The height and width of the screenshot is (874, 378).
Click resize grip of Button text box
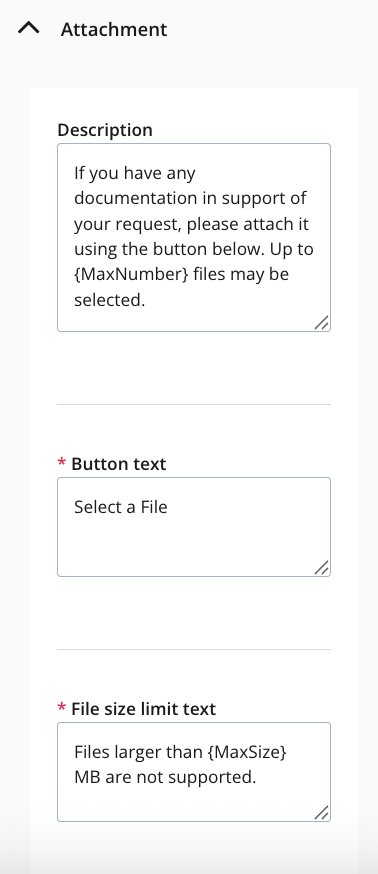click(x=322, y=567)
